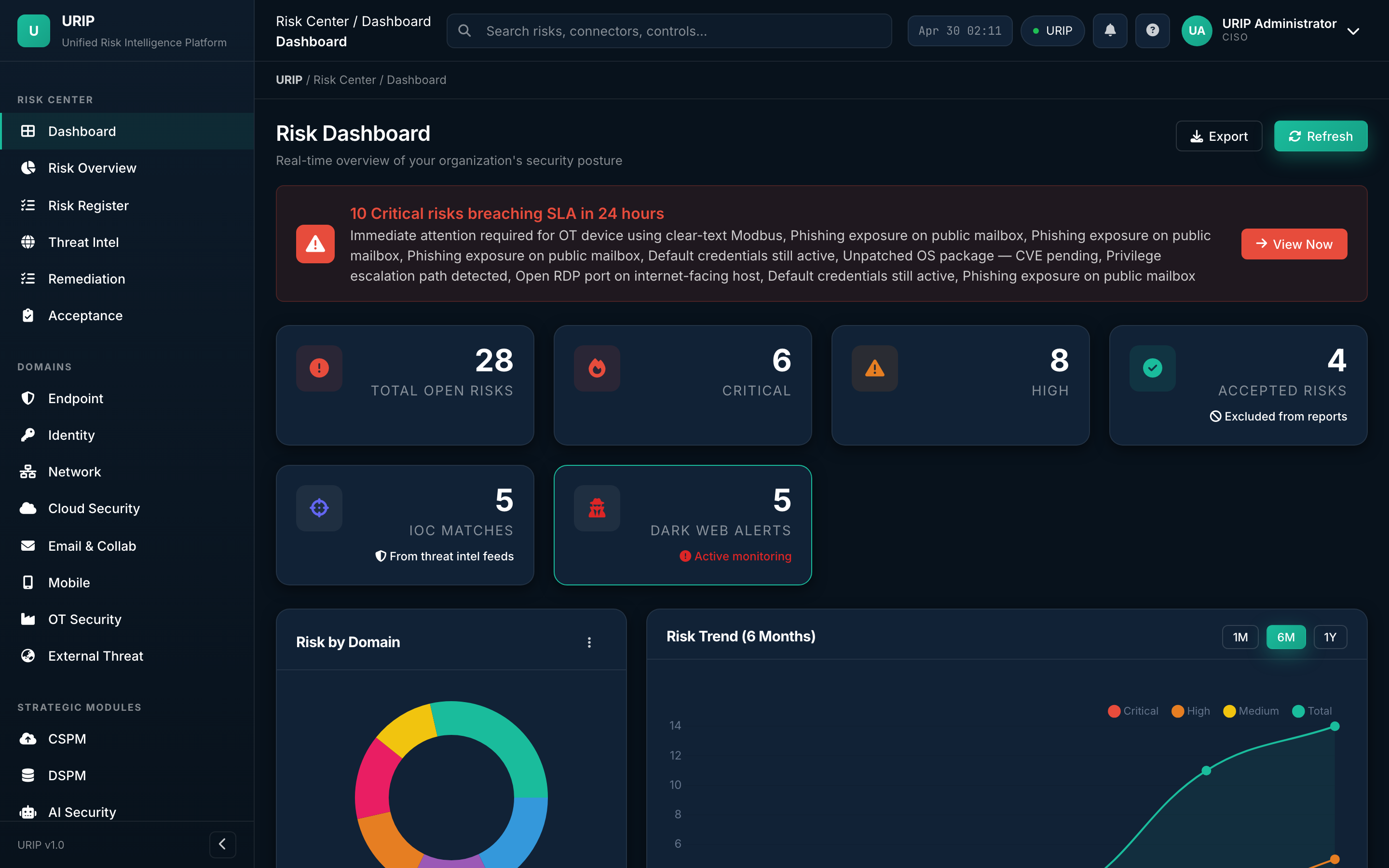Export the dashboard
This screenshot has width=1389, height=868.
pyautogui.click(x=1219, y=136)
